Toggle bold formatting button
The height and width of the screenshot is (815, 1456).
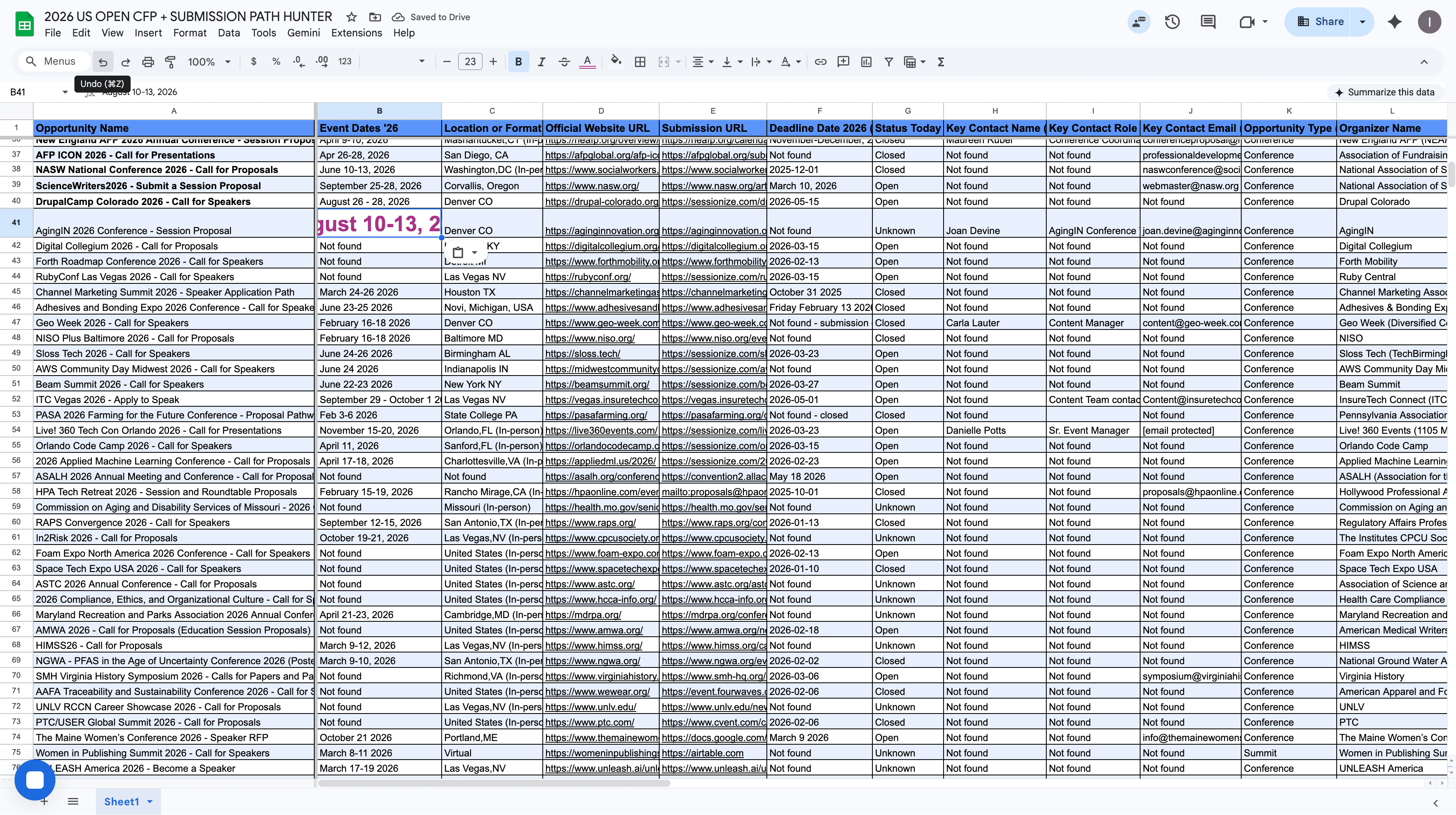[x=518, y=62]
